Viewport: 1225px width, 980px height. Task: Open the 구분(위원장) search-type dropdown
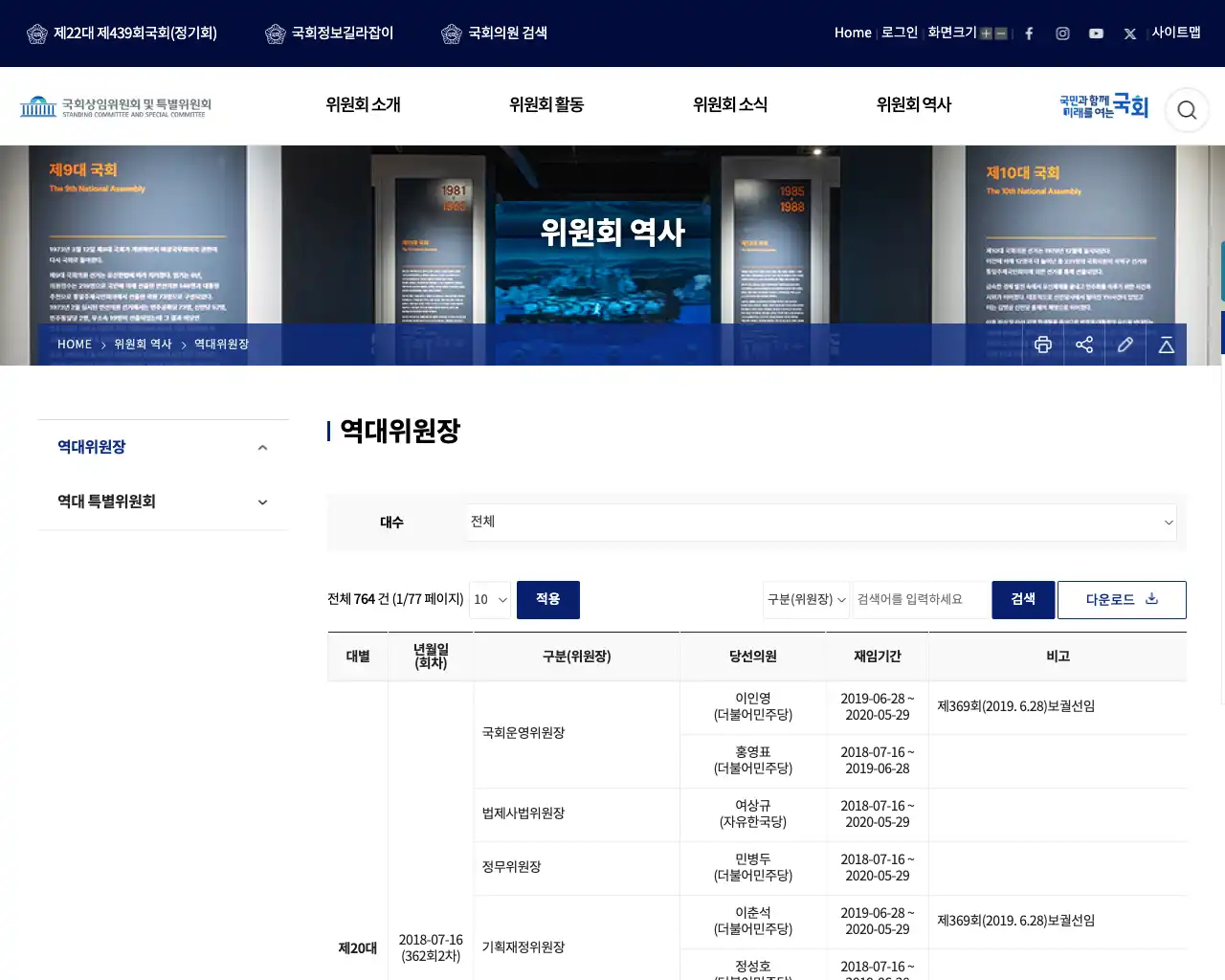(x=807, y=600)
